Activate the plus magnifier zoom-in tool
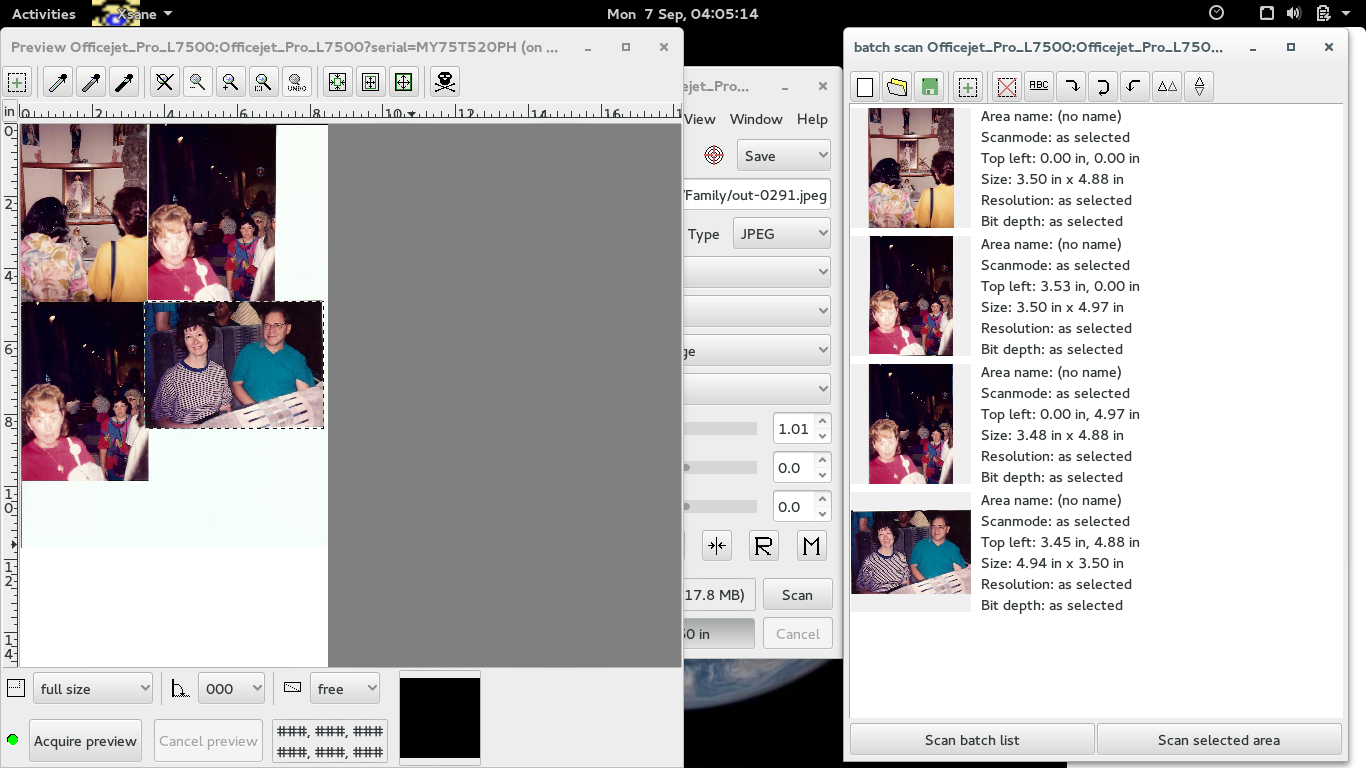Viewport: 1366px width, 768px height. 230,82
